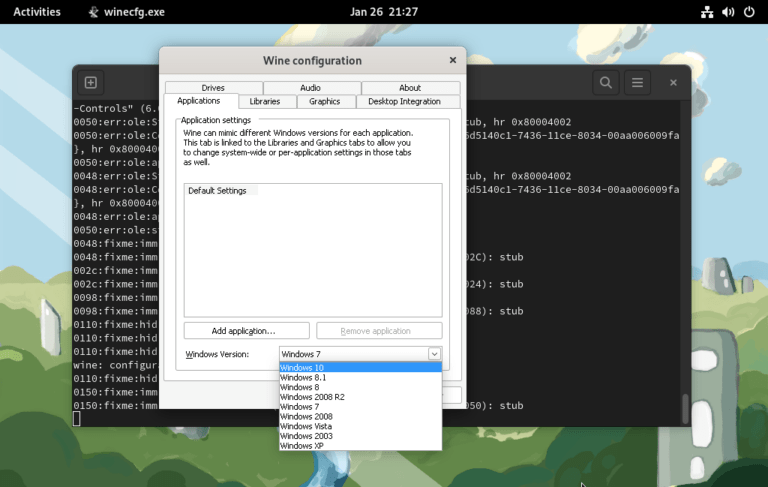Close the Wine configuration dialog
The height and width of the screenshot is (487, 768).
[453, 60]
